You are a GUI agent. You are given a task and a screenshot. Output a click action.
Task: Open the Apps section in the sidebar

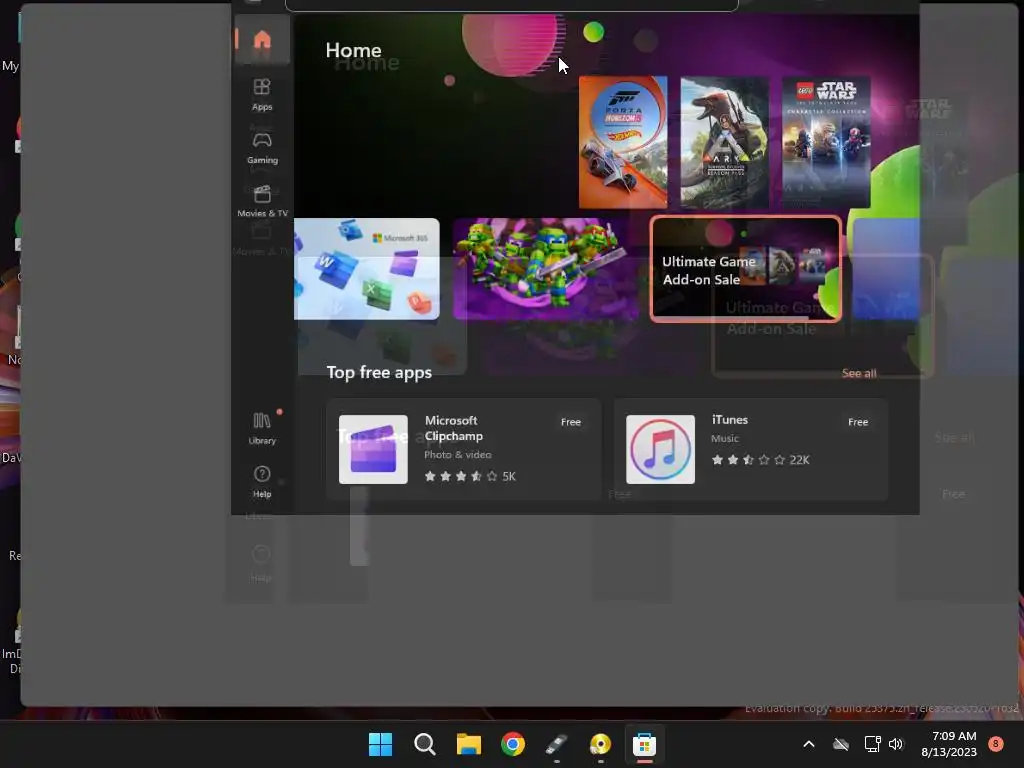[x=262, y=95]
